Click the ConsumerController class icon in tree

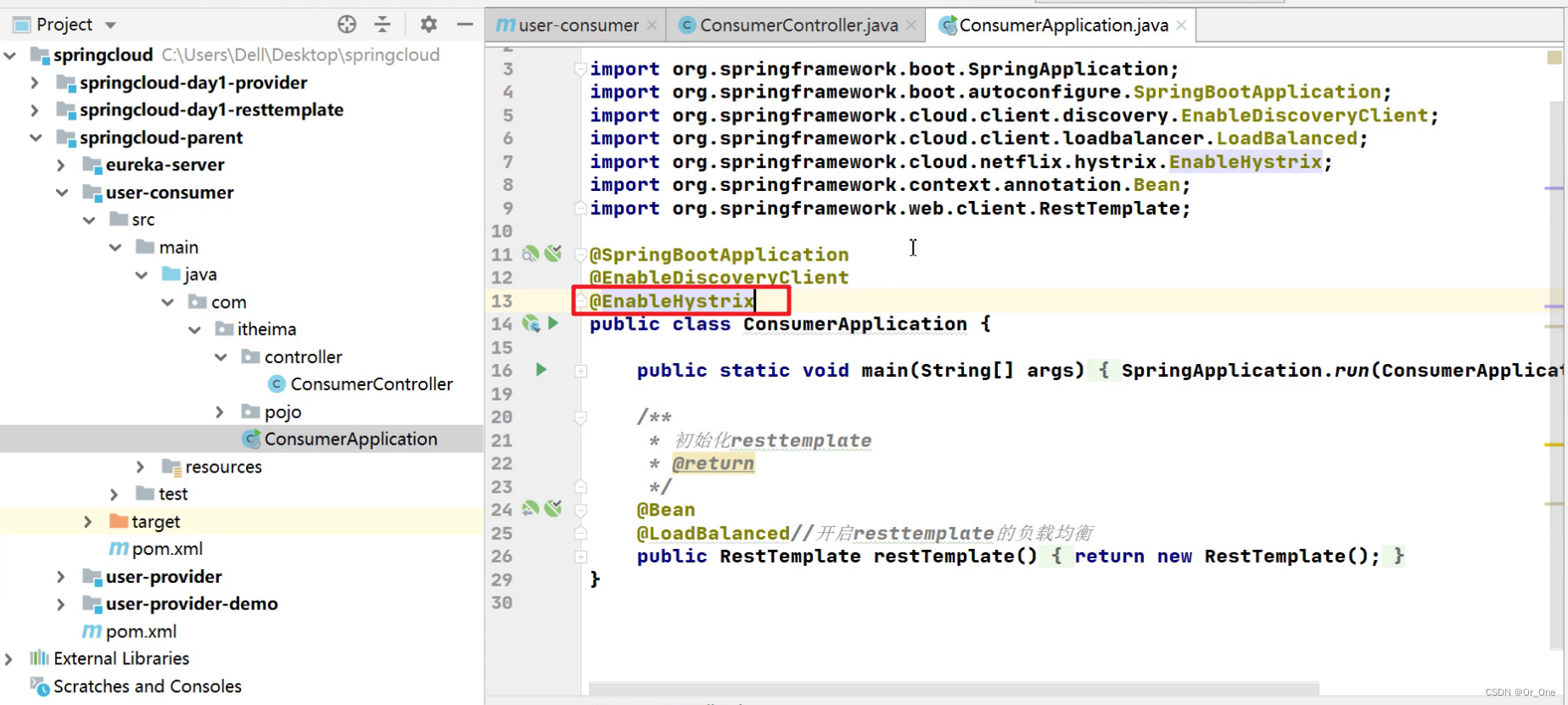(277, 384)
